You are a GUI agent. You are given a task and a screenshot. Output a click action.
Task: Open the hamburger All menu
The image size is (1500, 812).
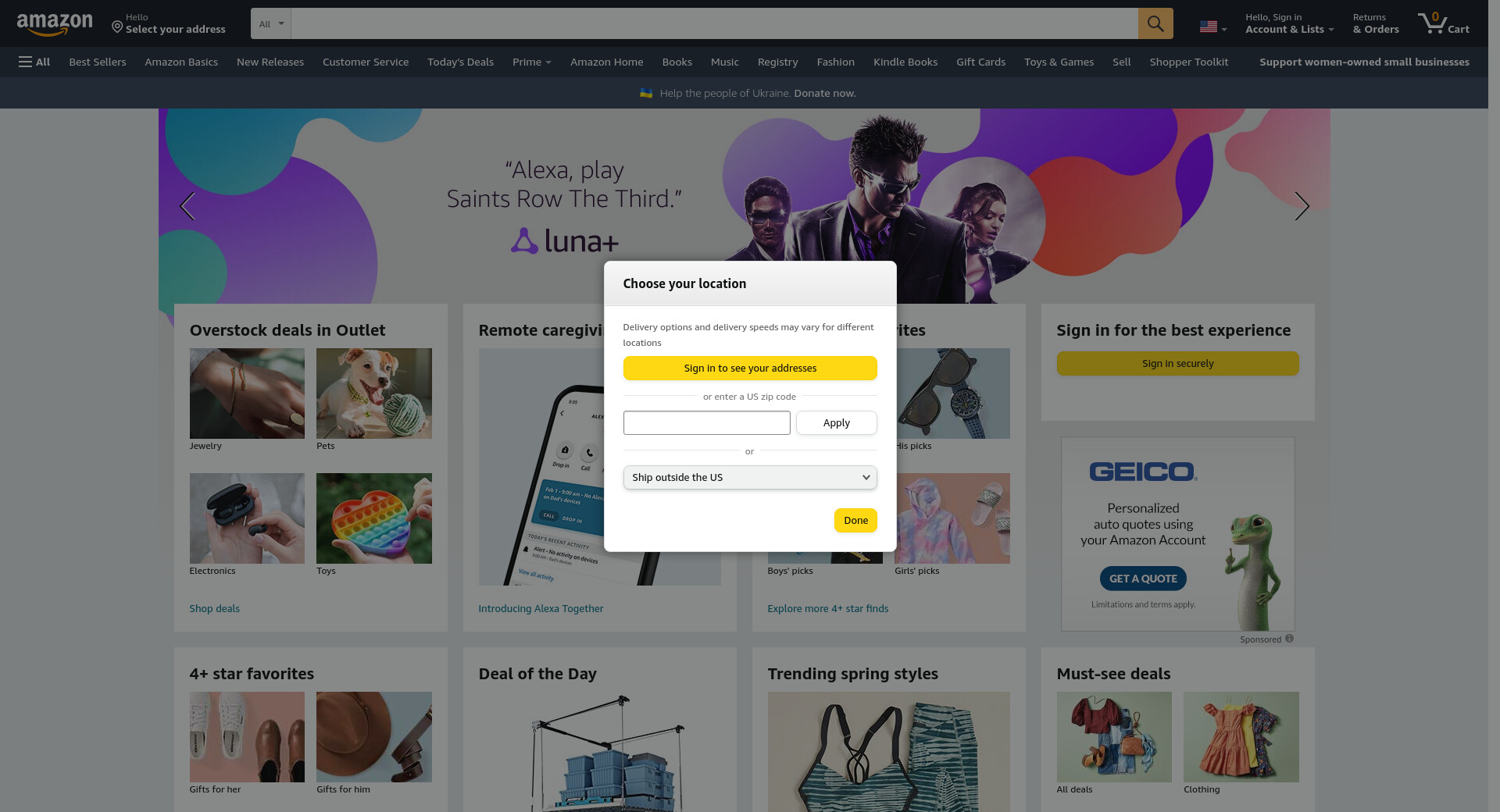pos(34,62)
